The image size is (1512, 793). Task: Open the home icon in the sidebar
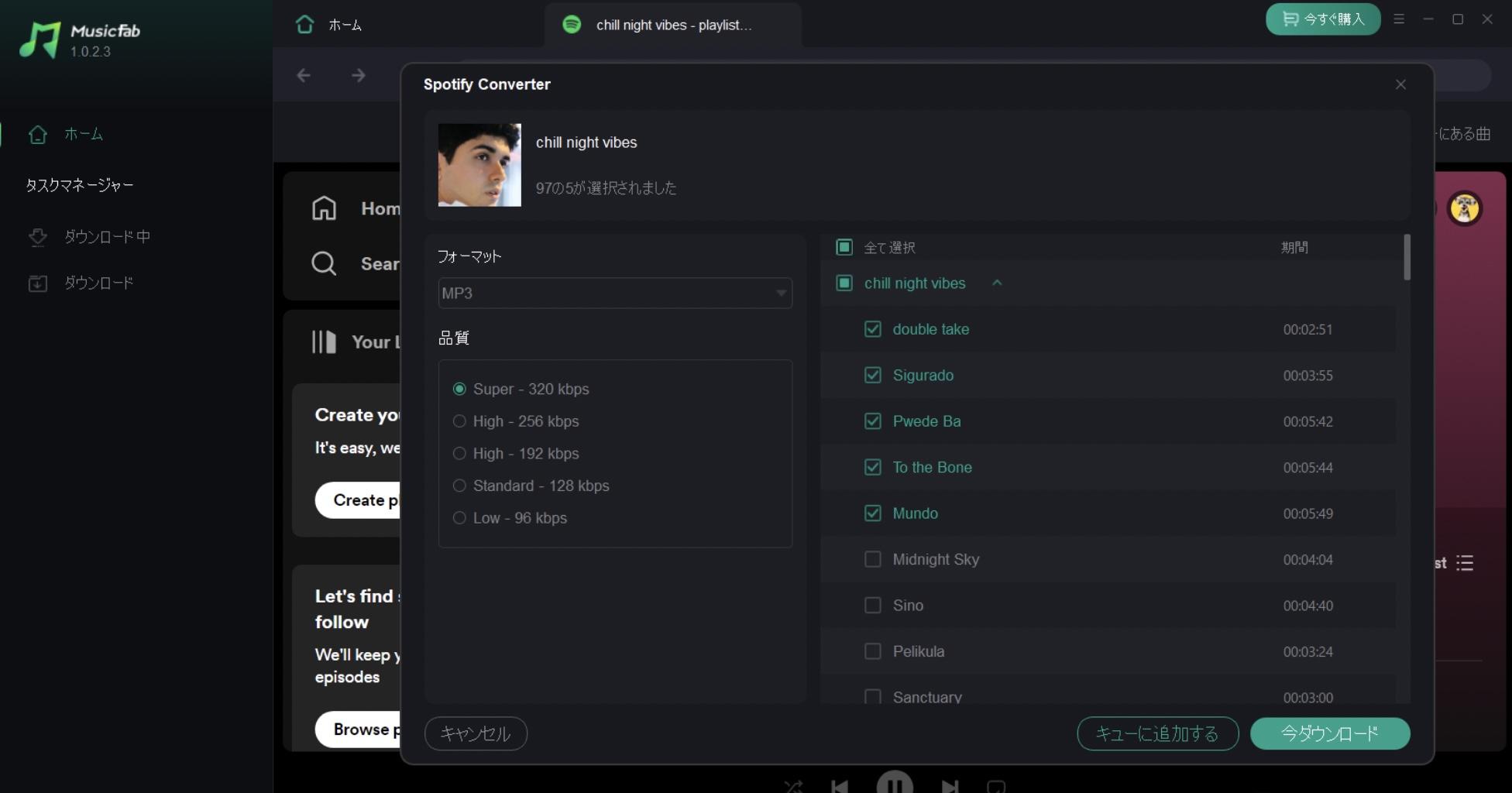(37, 135)
